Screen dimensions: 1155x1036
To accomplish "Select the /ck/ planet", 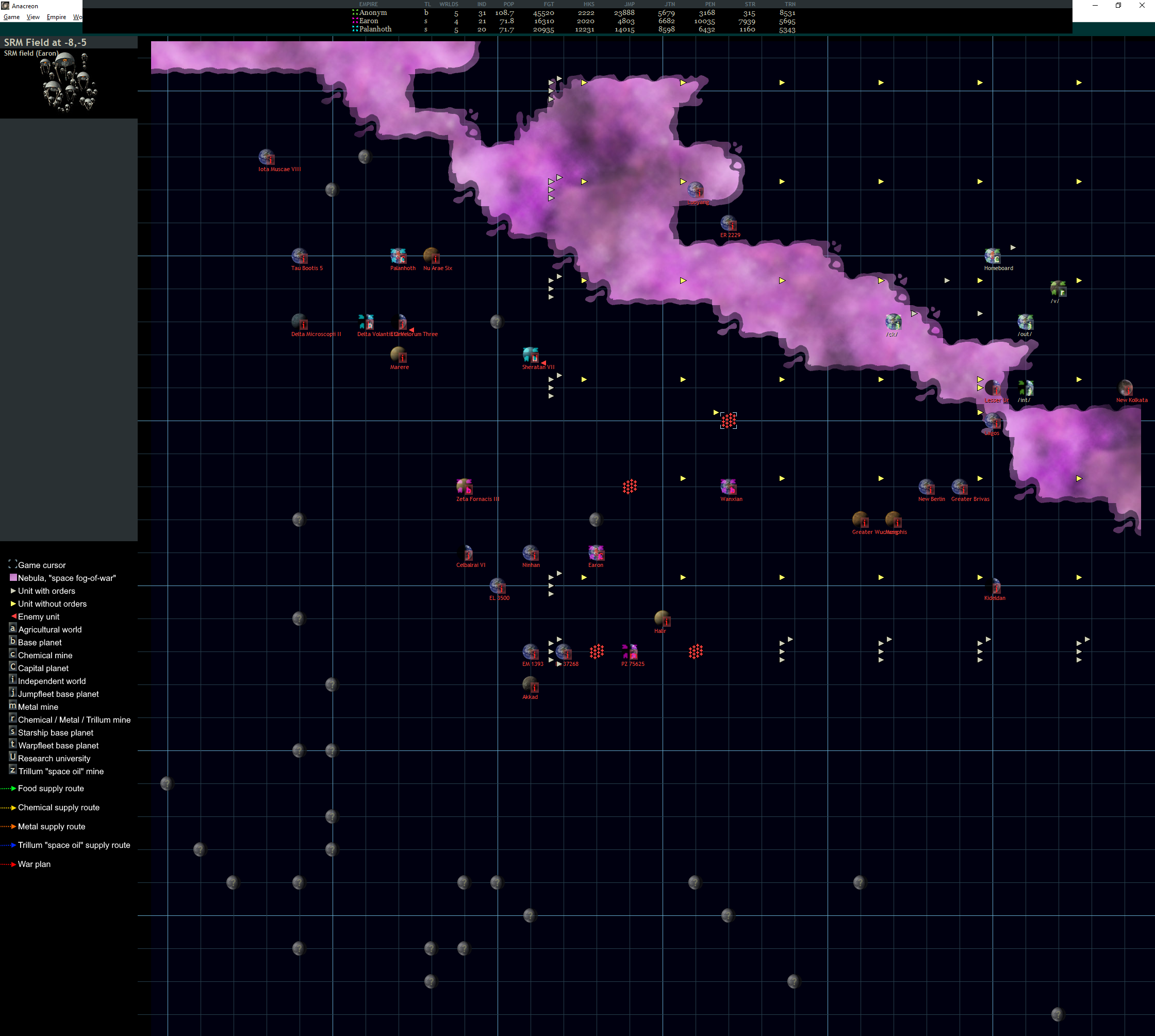I will tap(894, 322).
